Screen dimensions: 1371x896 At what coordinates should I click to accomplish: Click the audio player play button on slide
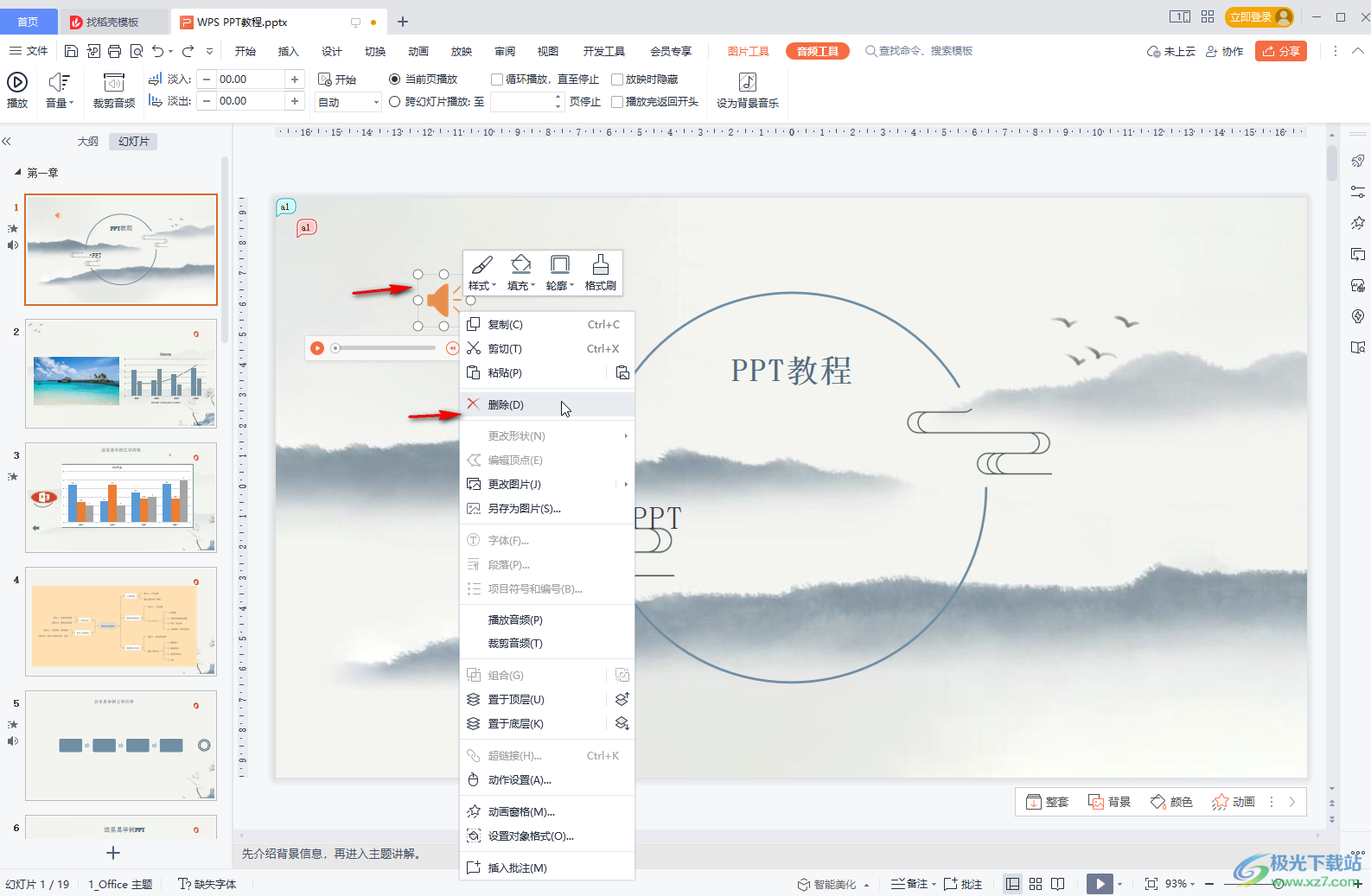[317, 348]
